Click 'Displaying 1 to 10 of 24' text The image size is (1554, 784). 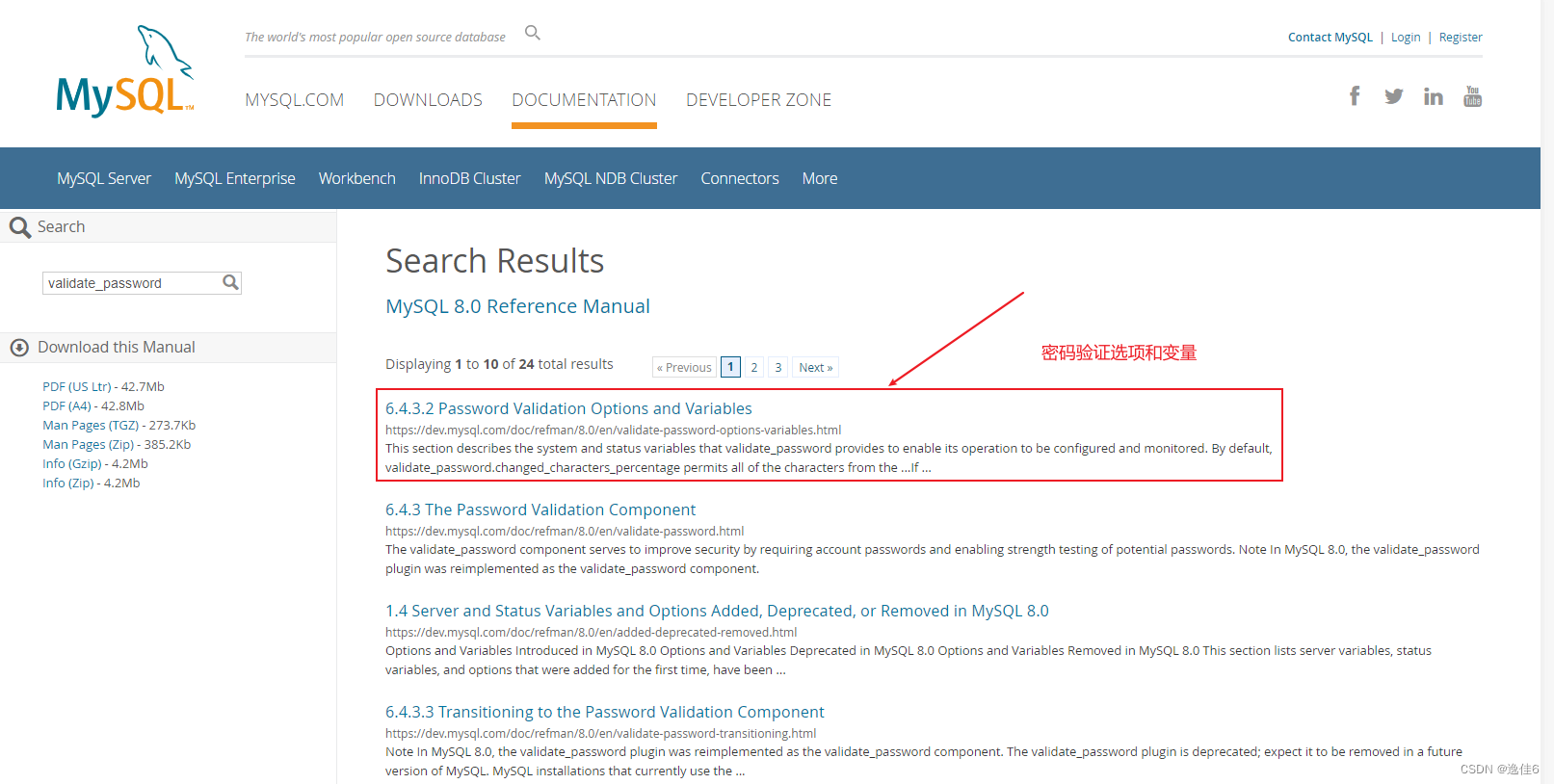point(499,364)
